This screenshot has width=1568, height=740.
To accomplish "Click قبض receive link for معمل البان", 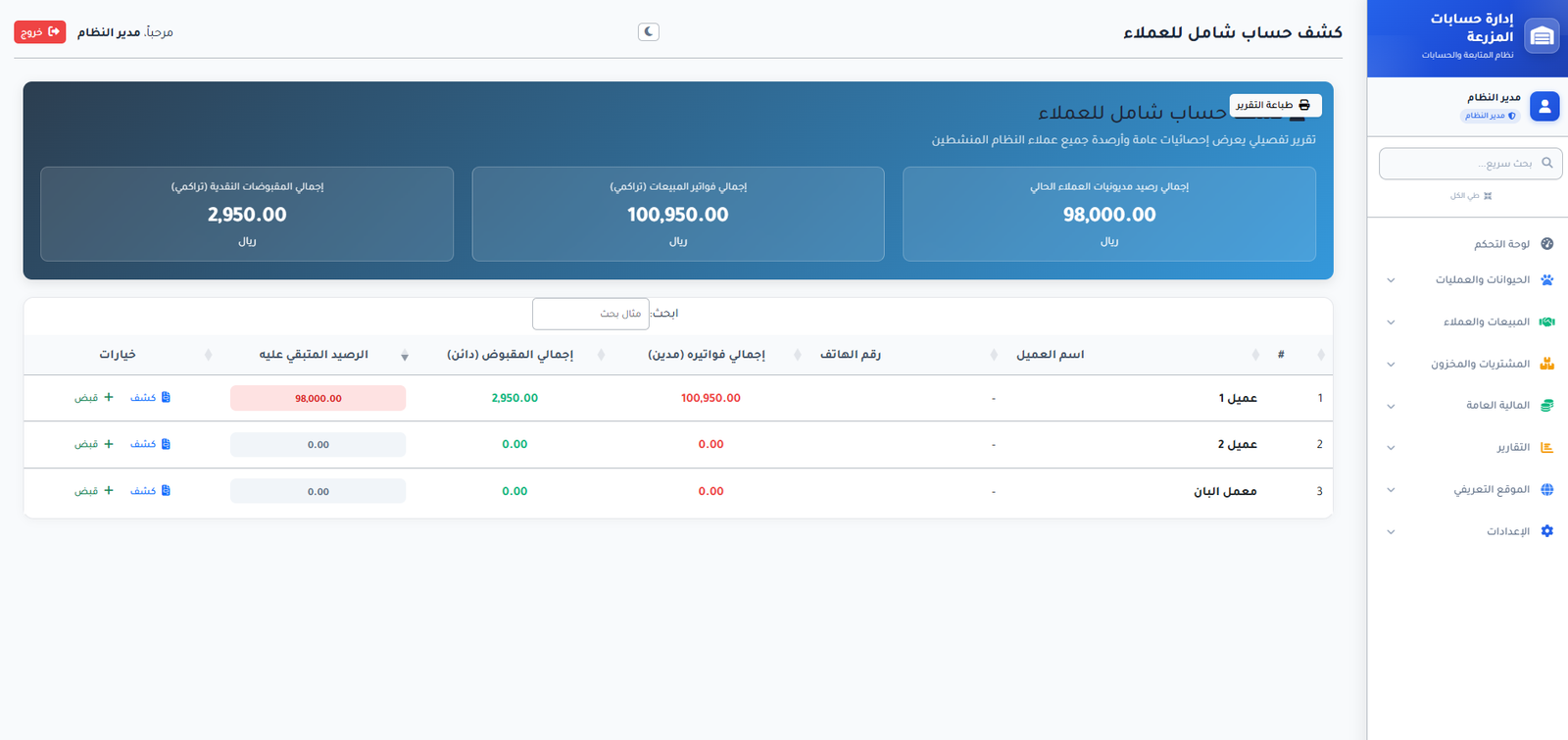I will point(94,491).
